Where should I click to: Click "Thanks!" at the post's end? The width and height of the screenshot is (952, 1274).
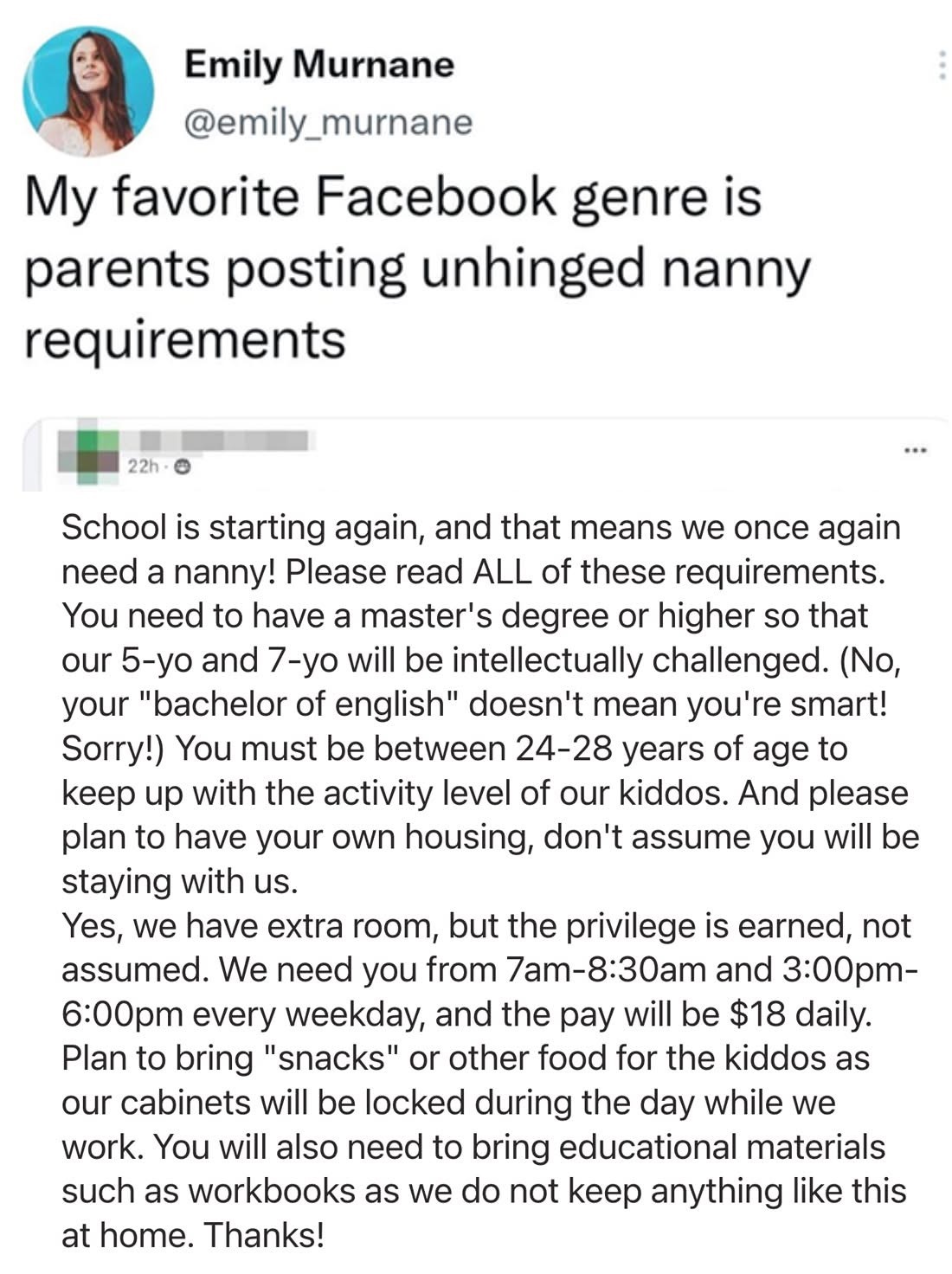coord(262,1235)
